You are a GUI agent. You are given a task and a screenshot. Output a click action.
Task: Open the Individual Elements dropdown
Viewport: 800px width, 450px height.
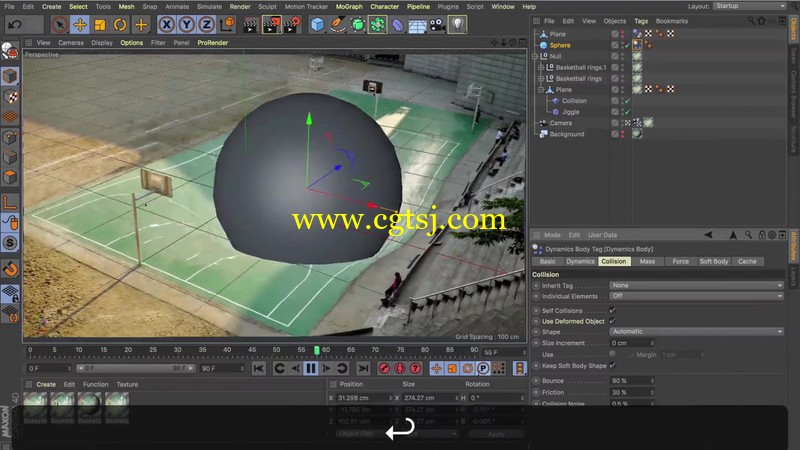pos(696,296)
